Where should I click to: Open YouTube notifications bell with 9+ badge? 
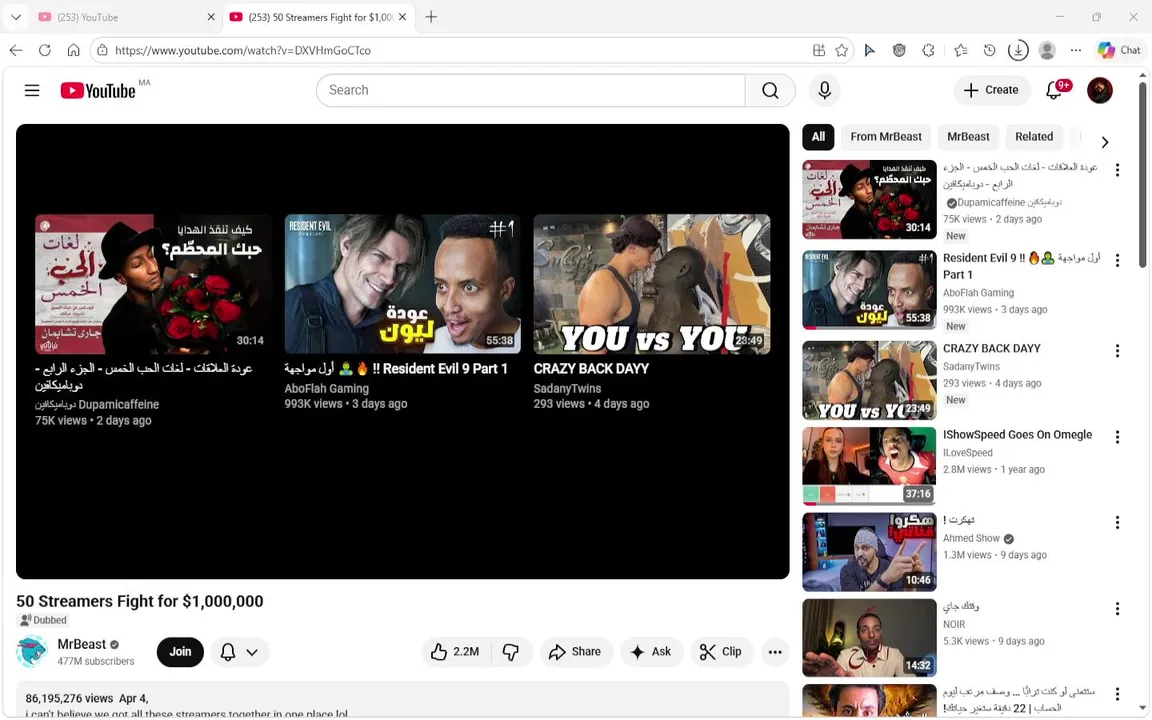pyautogui.click(x=1054, y=90)
